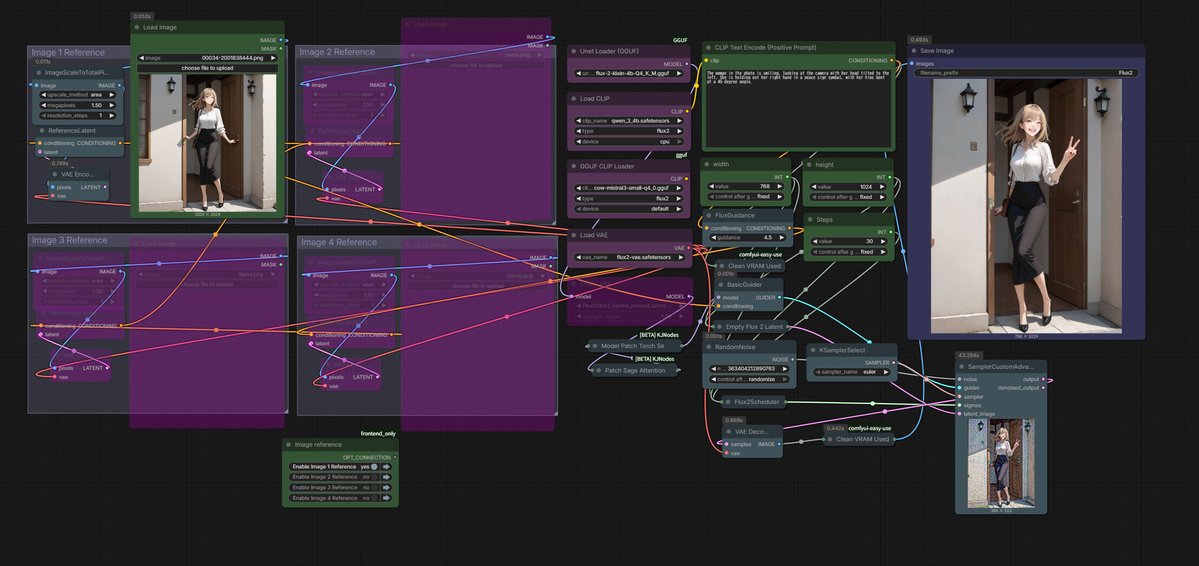The height and width of the screenshot is (566, 1199).
Task: Click the resolution_steps value field
Action: [x=79, y=115]
